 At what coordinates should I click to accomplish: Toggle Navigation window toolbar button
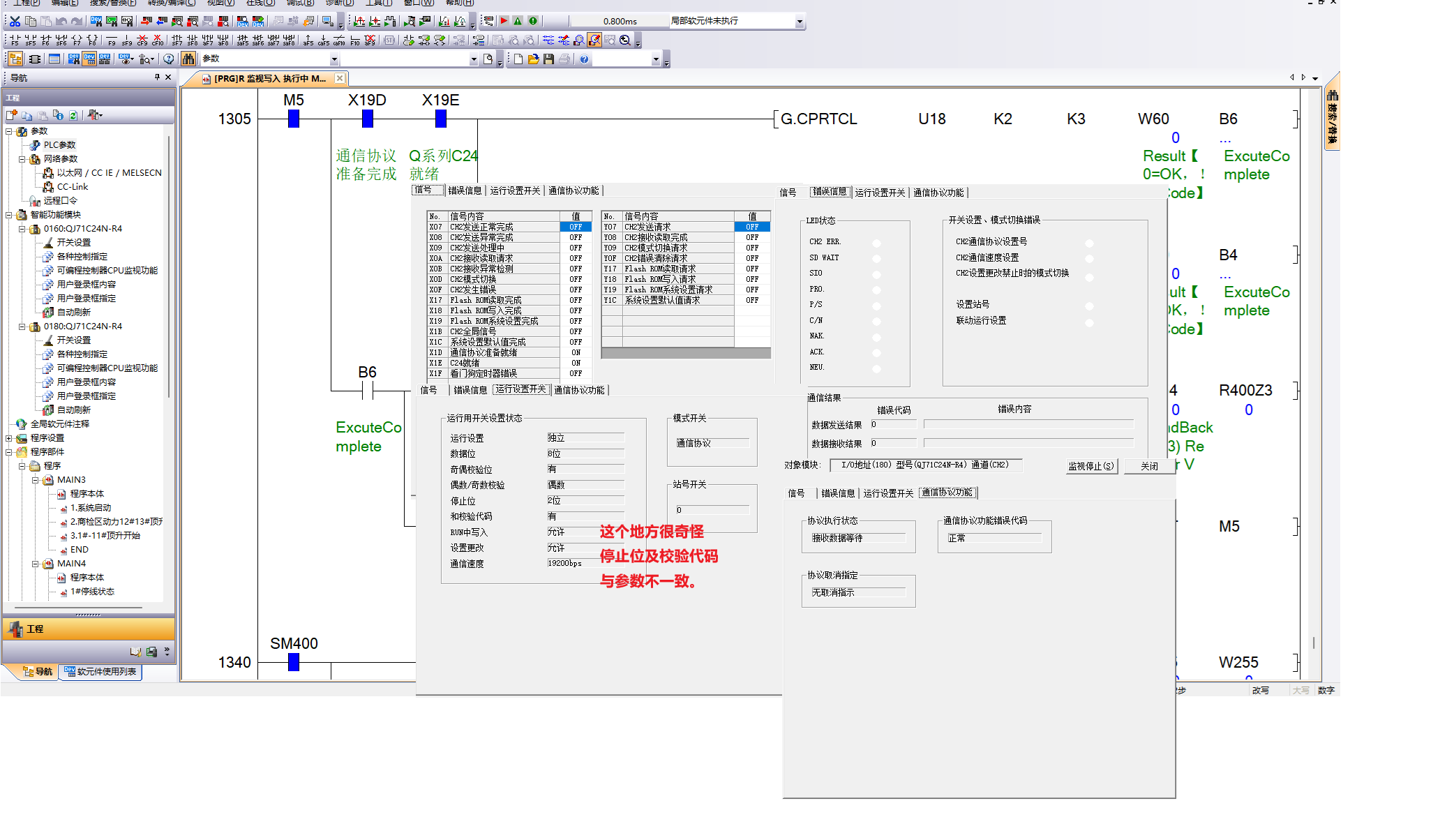15,59
